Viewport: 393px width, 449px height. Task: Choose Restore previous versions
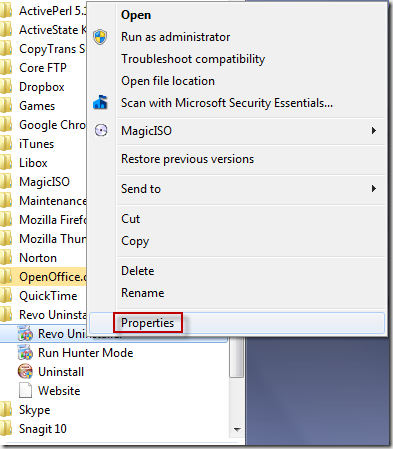(187, 159)
